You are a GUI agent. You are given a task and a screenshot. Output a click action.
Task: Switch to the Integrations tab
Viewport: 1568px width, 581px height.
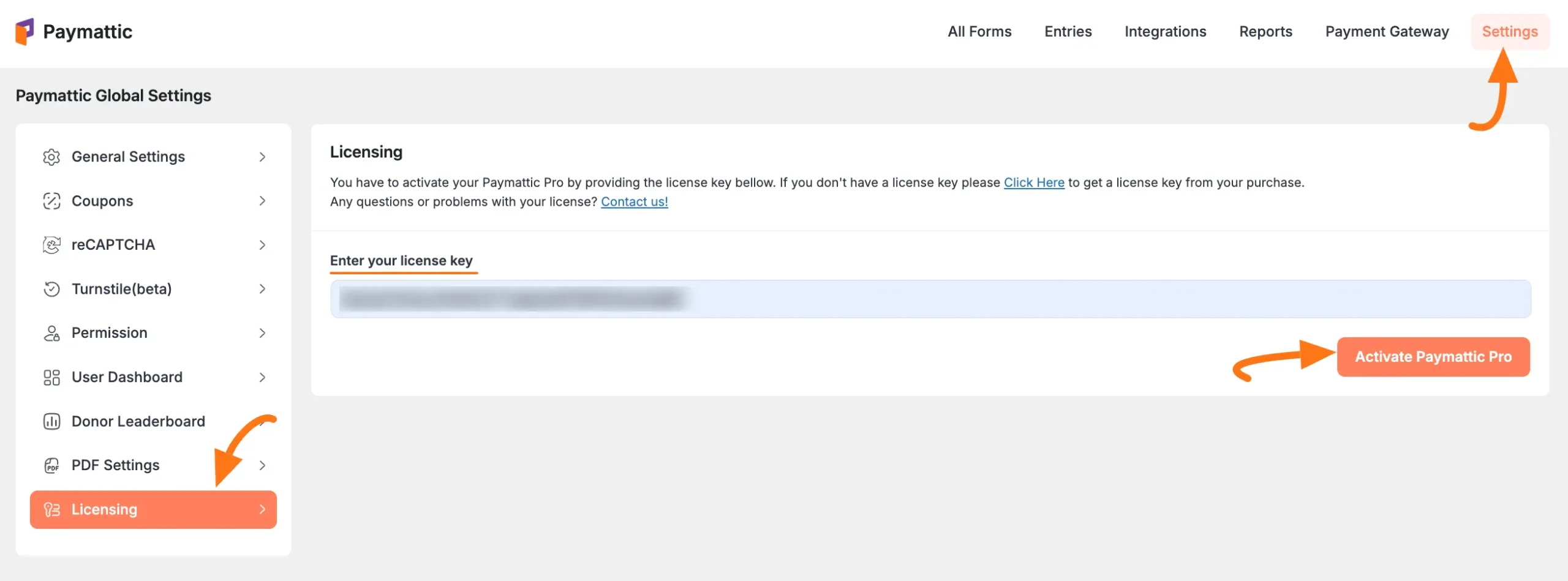(1165, 31)
